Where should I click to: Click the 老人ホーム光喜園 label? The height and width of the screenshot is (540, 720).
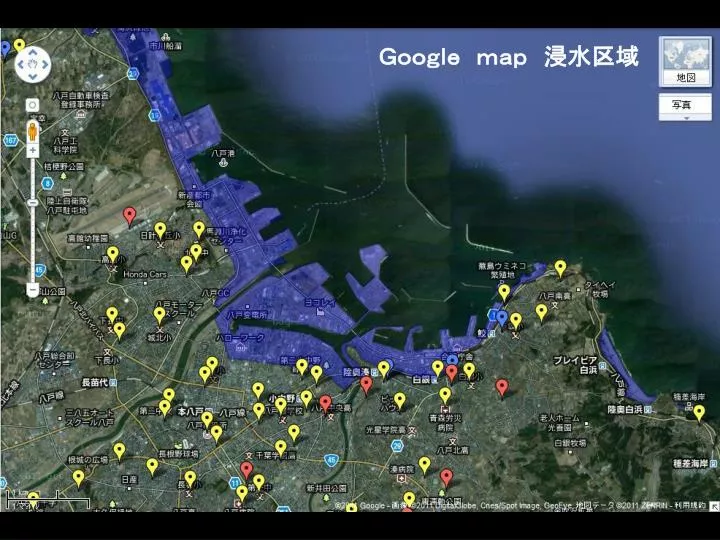click(x=559, y=423)
